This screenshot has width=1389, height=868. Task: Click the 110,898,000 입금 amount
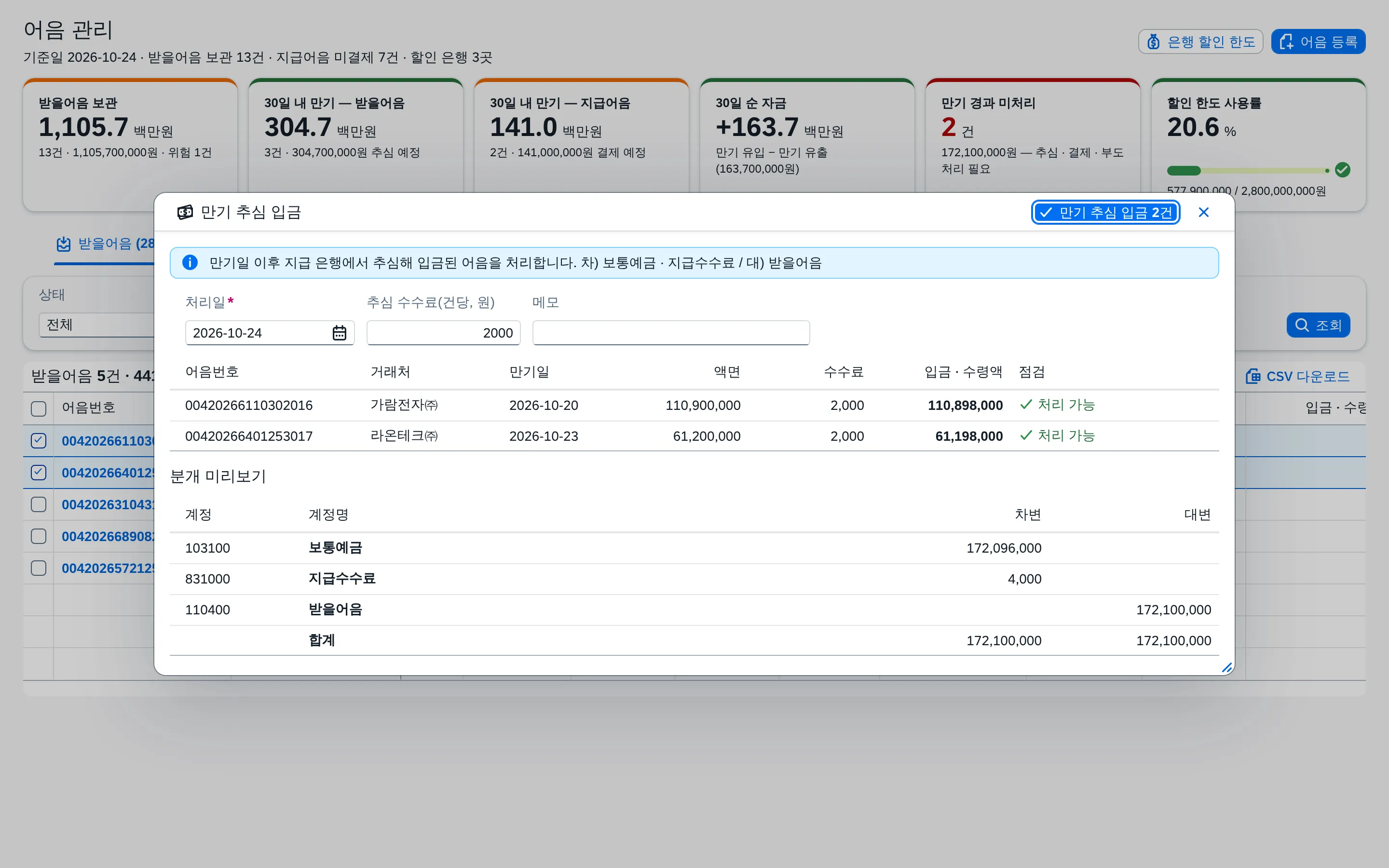965,405
